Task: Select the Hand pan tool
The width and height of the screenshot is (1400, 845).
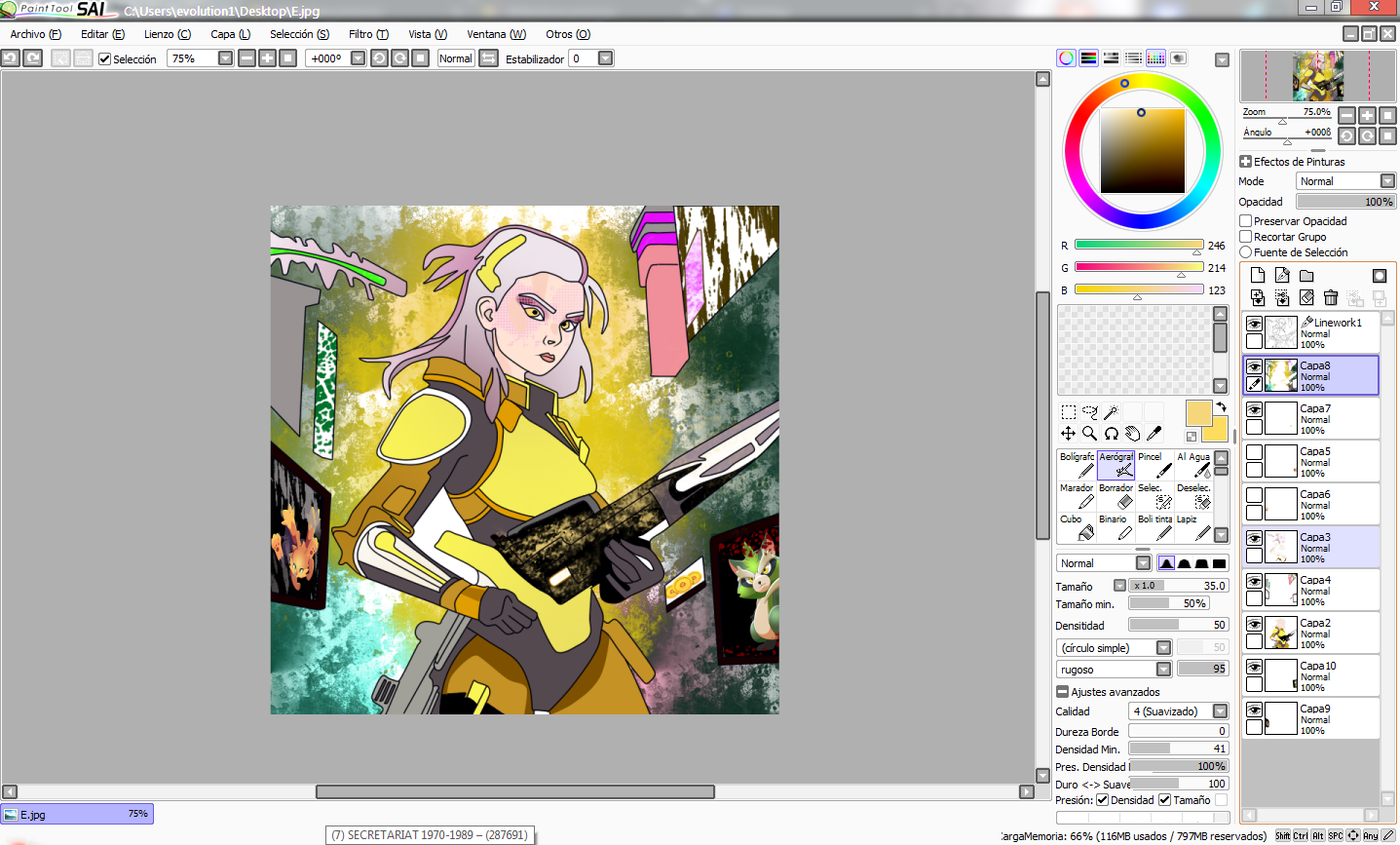Action: pos(1132,434)
